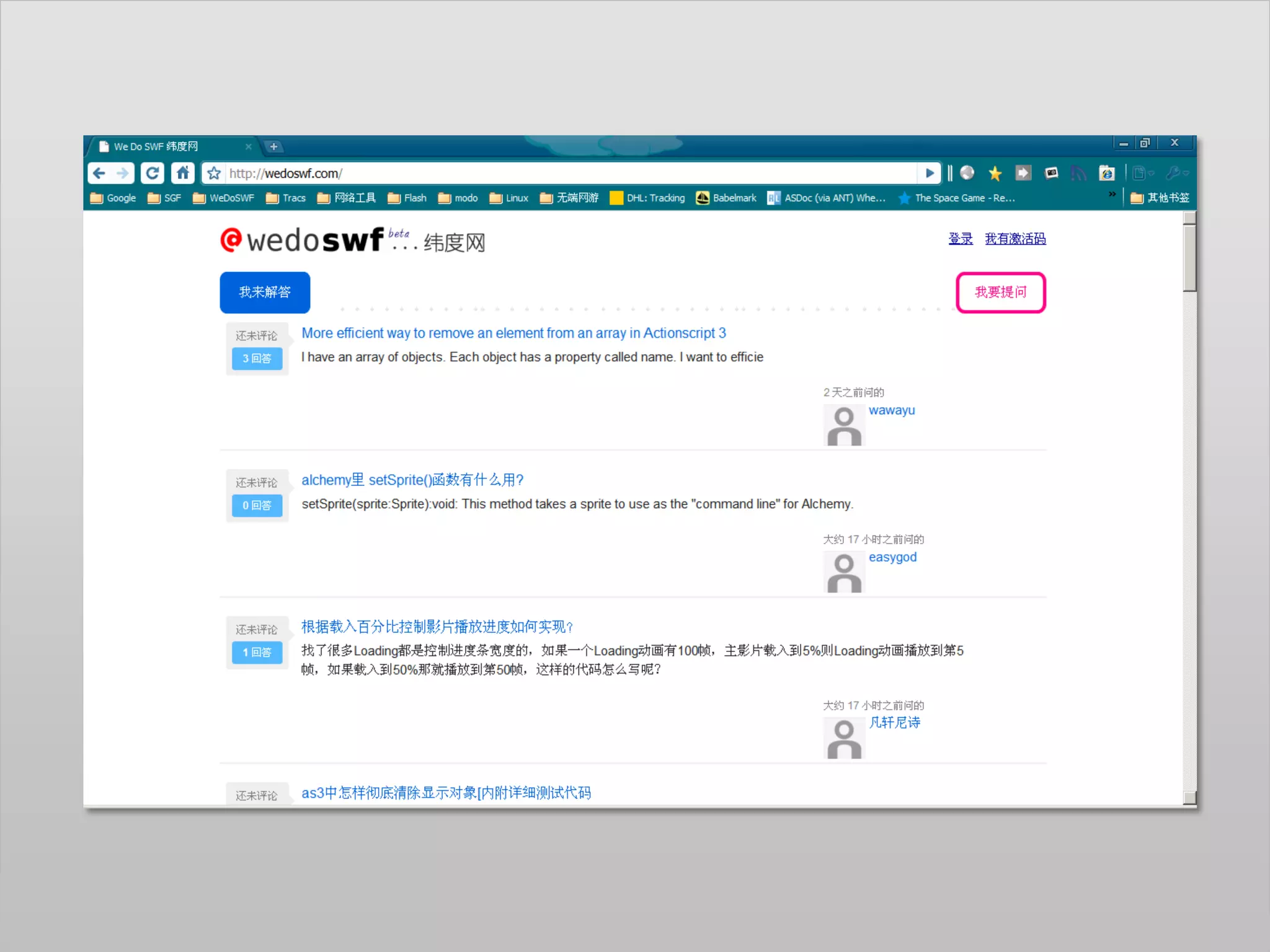
Task: Open the Flash bookmarks folder
Action: [x=407, y=198]
